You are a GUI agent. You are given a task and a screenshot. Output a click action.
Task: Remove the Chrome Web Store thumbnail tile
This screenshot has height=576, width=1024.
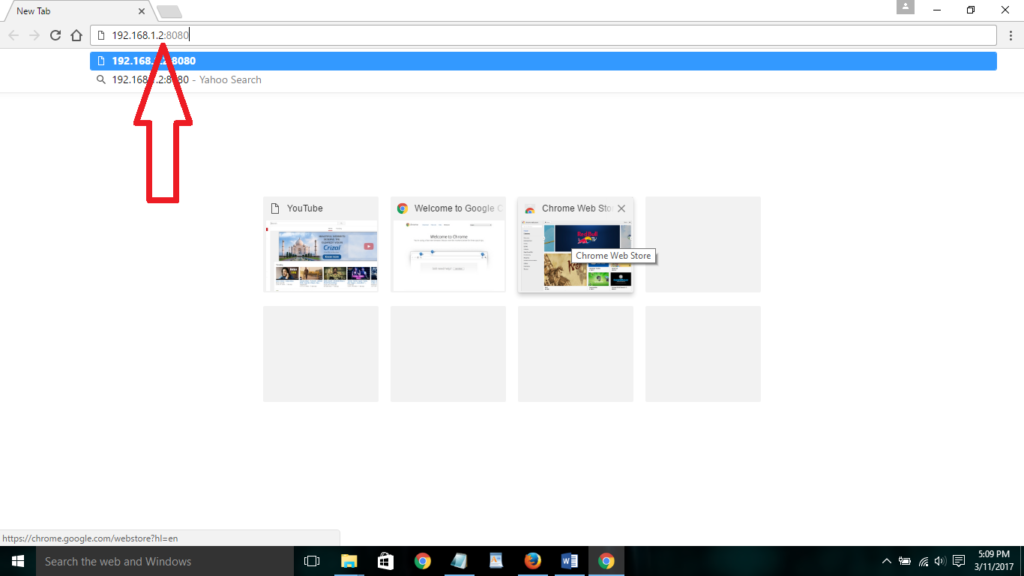[621, 208]
